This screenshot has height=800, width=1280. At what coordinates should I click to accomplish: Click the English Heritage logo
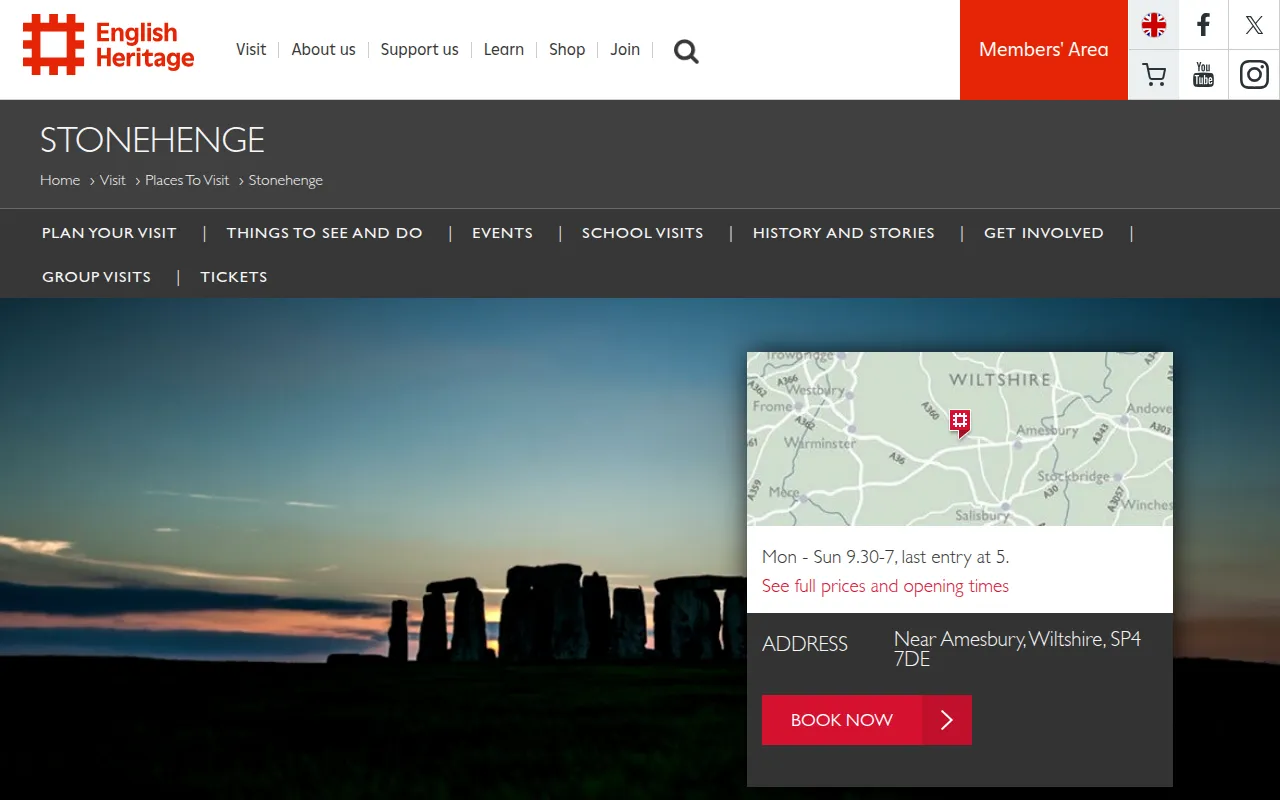(x=108, y=45)
